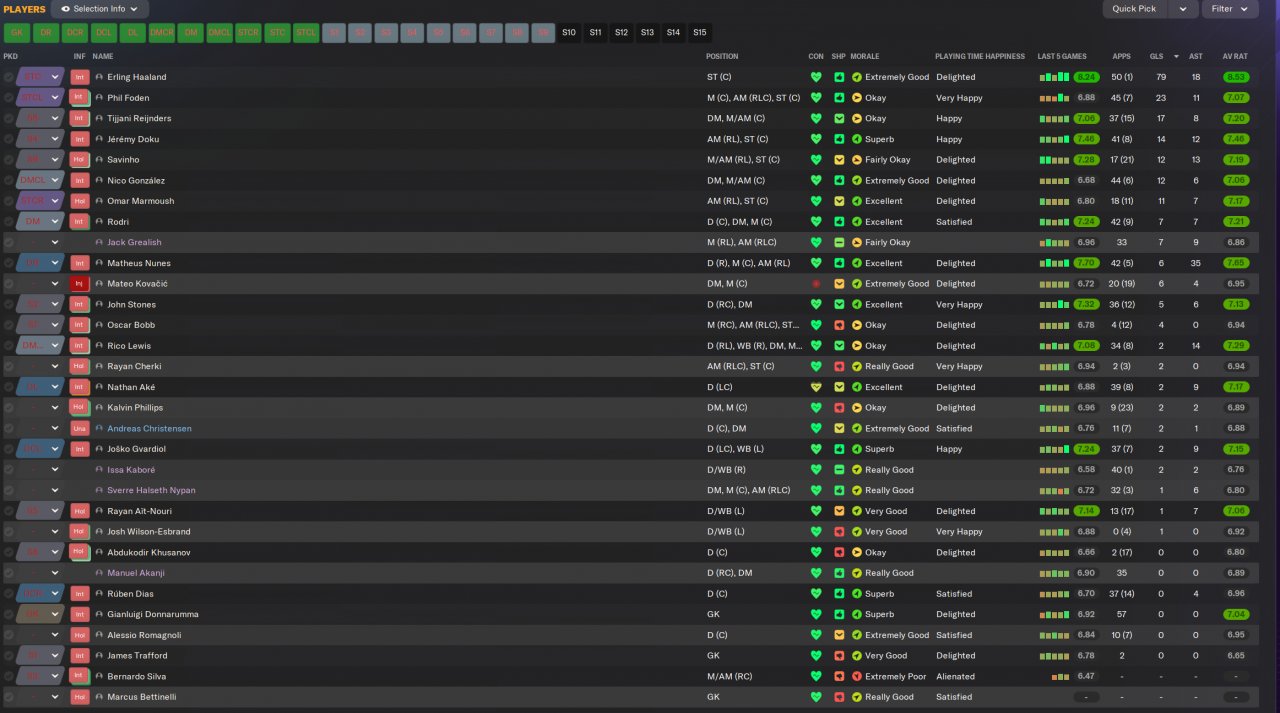Click the orange sharpness icon for Oscar Bobb
Screen dimensions: 1280x713
(x=839, y=325)
